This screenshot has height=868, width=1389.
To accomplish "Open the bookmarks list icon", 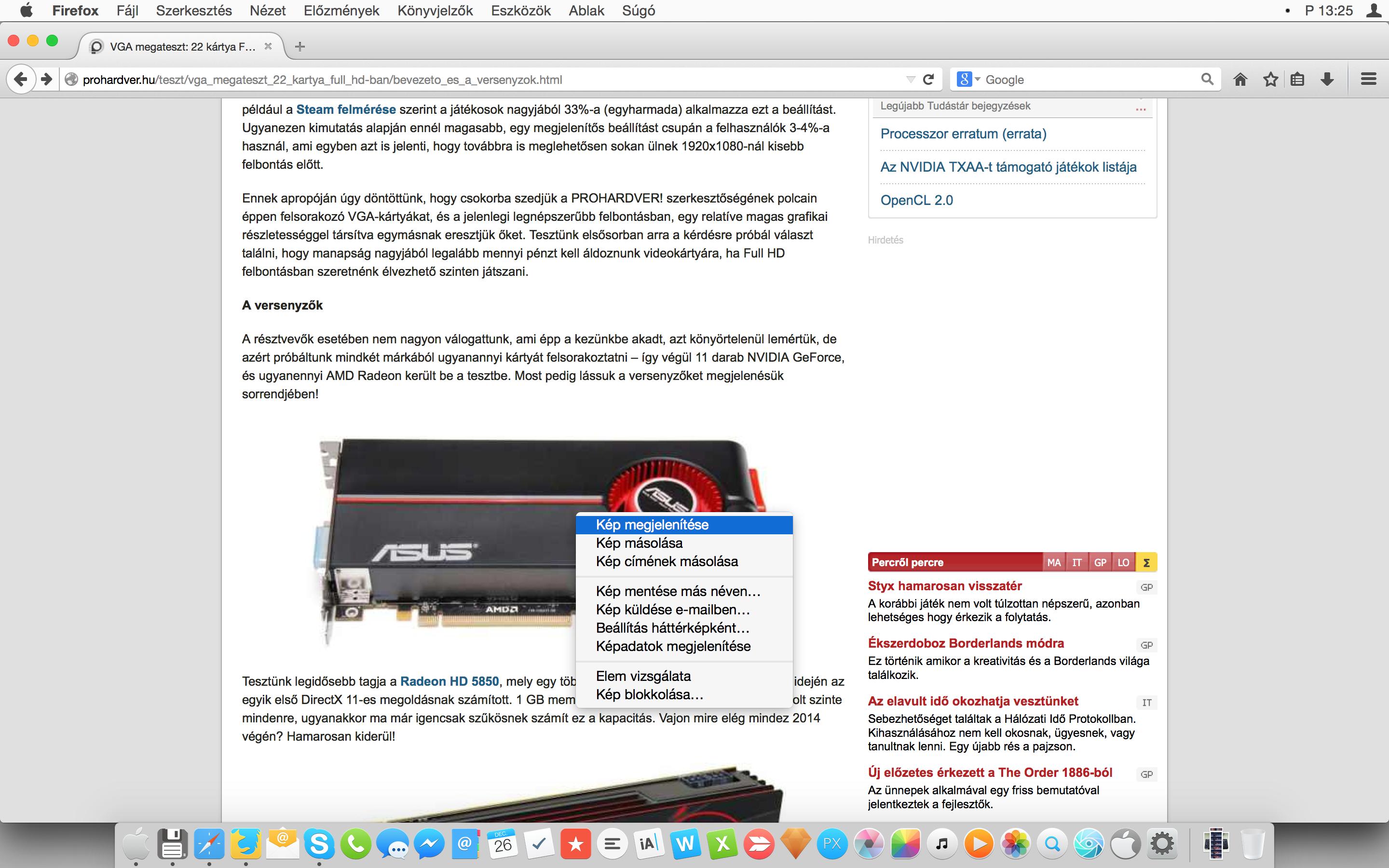I will [x=1297, y=79].
